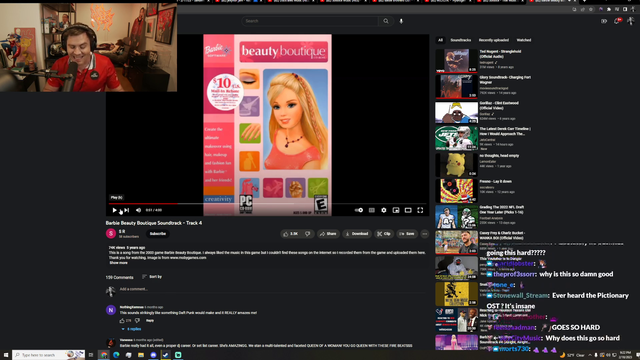The width and height of the screenshot is (640, 360).
Task: Open the Create video camera icon
Action: pyautogui.click(x=604, y=21)
